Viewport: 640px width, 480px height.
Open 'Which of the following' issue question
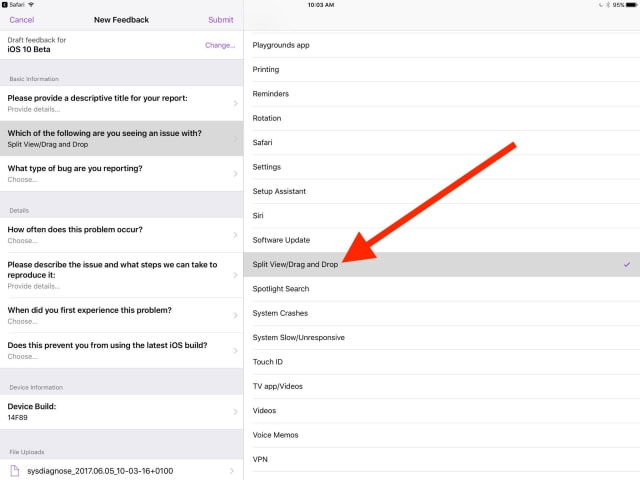pos(122,138)
